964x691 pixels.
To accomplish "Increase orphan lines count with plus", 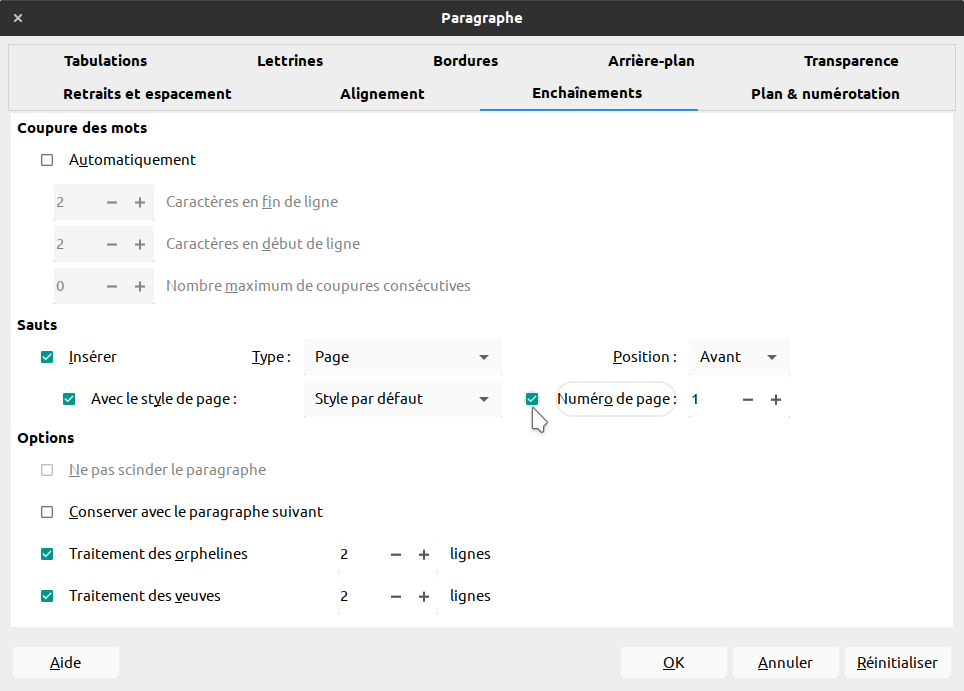I will pos(424,555).
